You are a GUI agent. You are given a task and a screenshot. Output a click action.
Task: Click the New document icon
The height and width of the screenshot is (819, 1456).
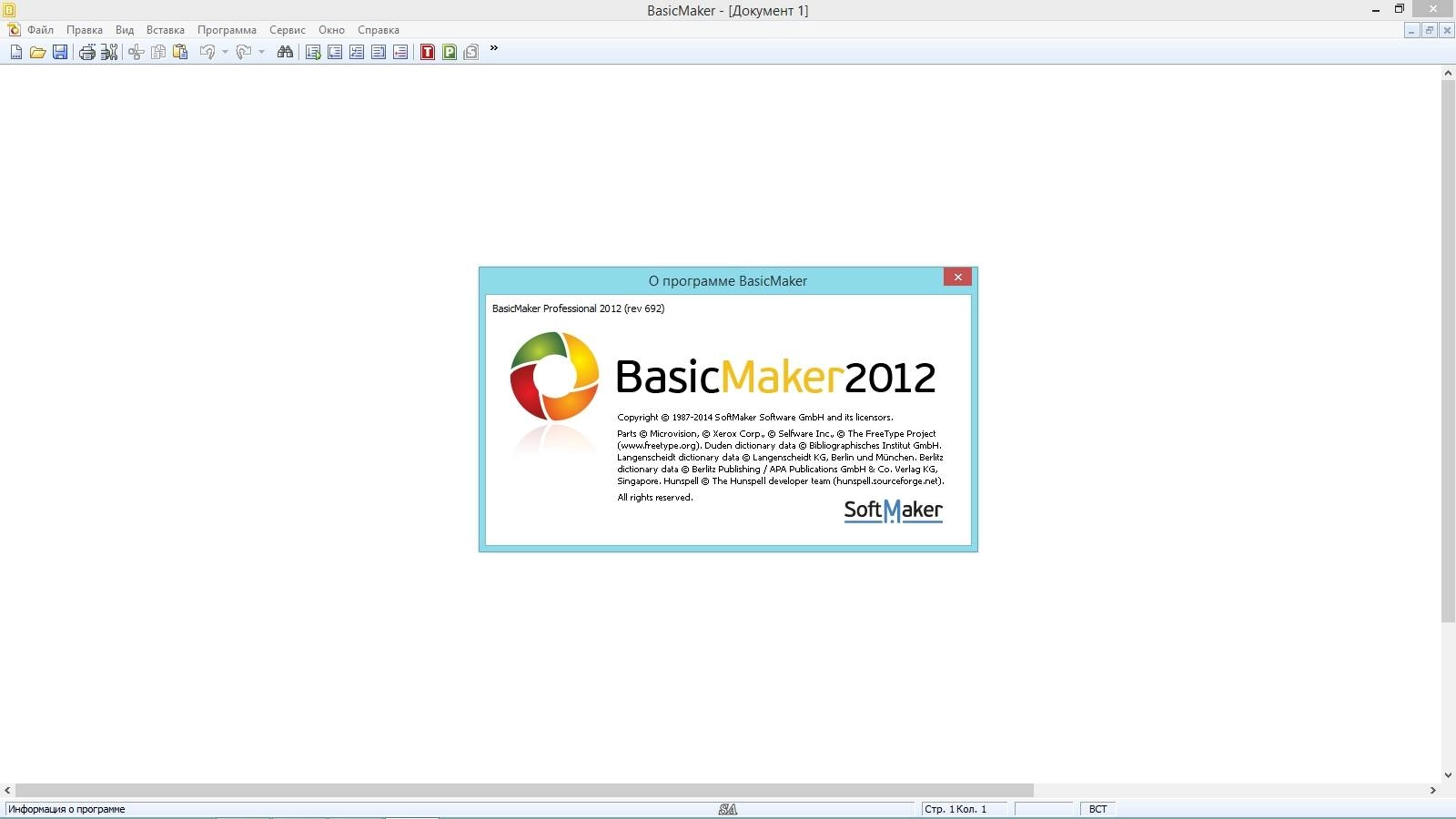[16, 52]
